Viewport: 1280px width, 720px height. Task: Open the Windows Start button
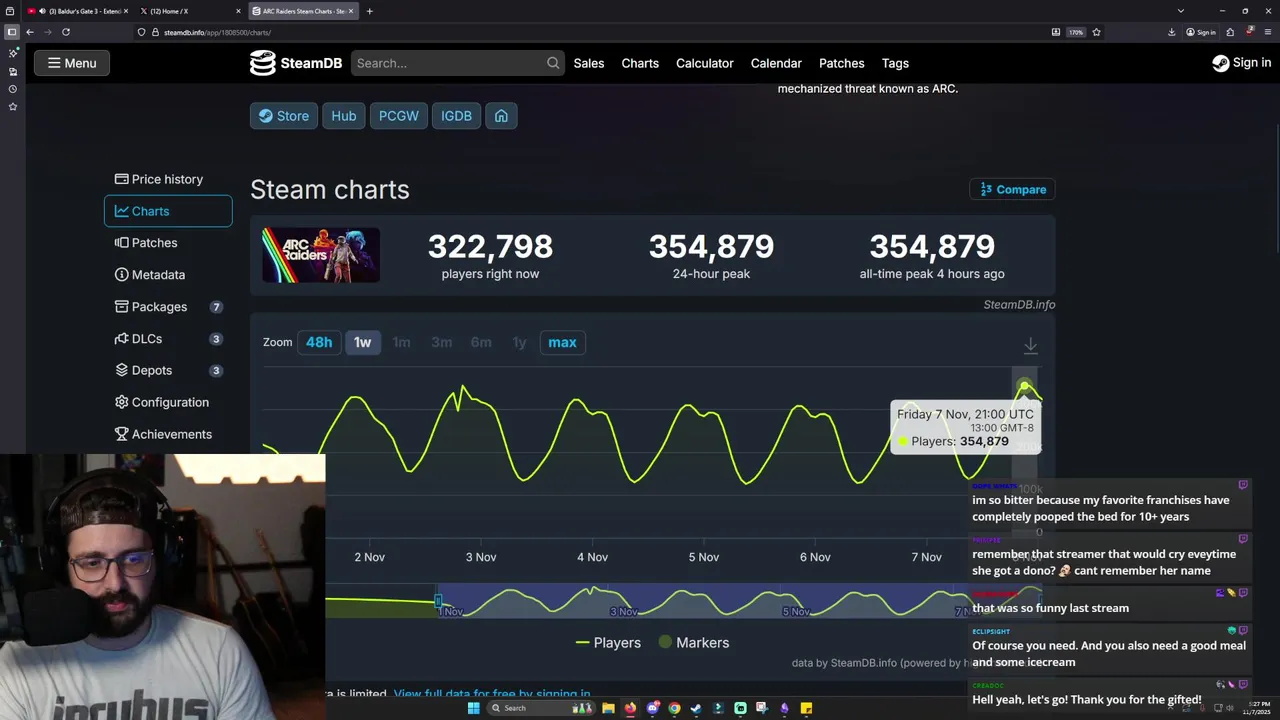coord(474,708)
